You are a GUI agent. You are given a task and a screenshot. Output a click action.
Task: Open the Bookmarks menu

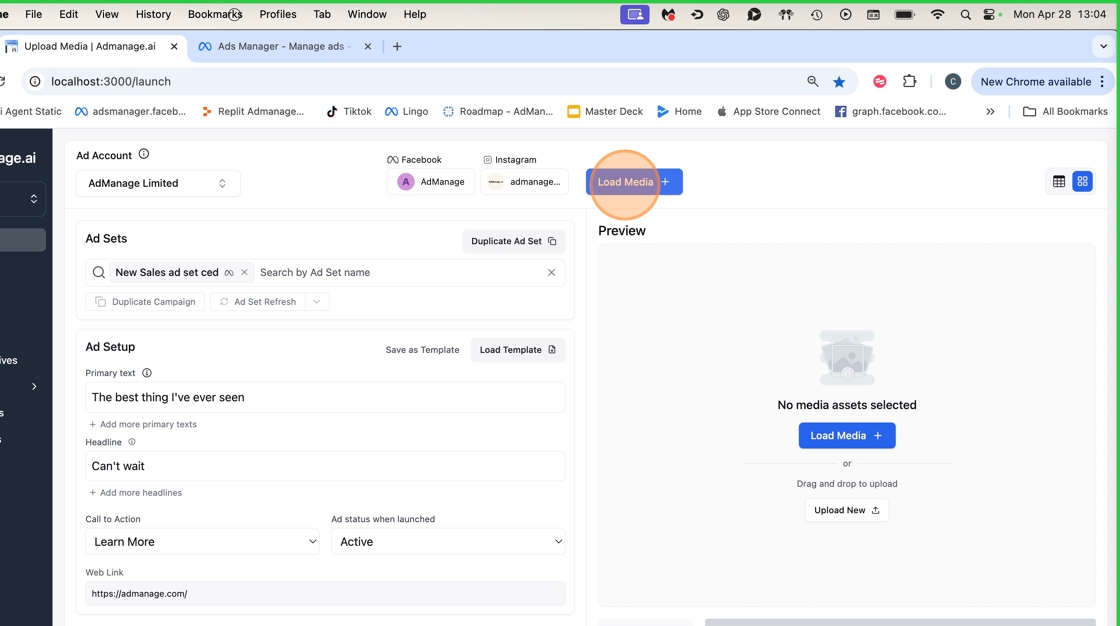point(215,14)
